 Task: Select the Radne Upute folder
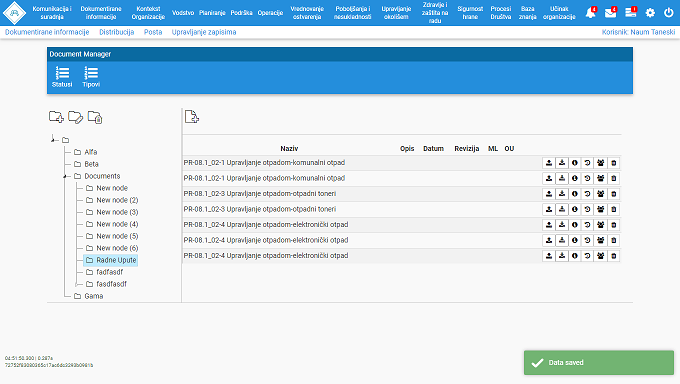[111, 260]
